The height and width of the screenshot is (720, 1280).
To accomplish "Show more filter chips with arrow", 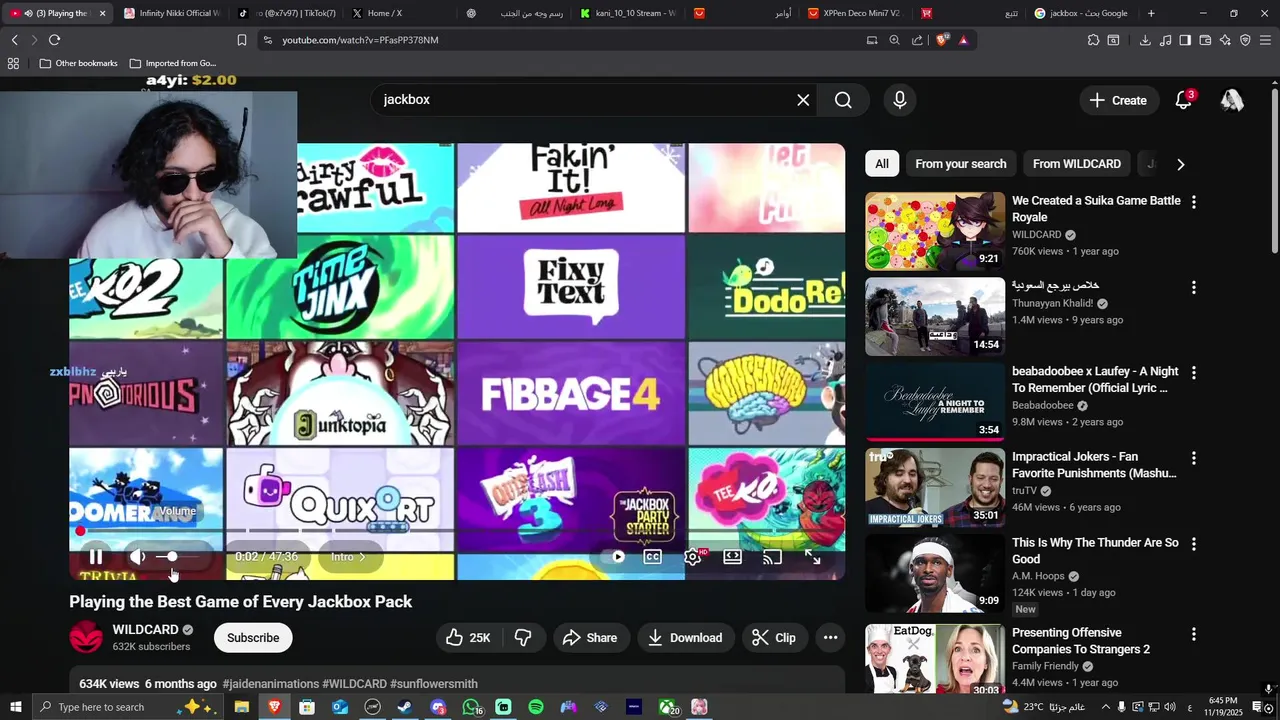I will (1180, 164).
